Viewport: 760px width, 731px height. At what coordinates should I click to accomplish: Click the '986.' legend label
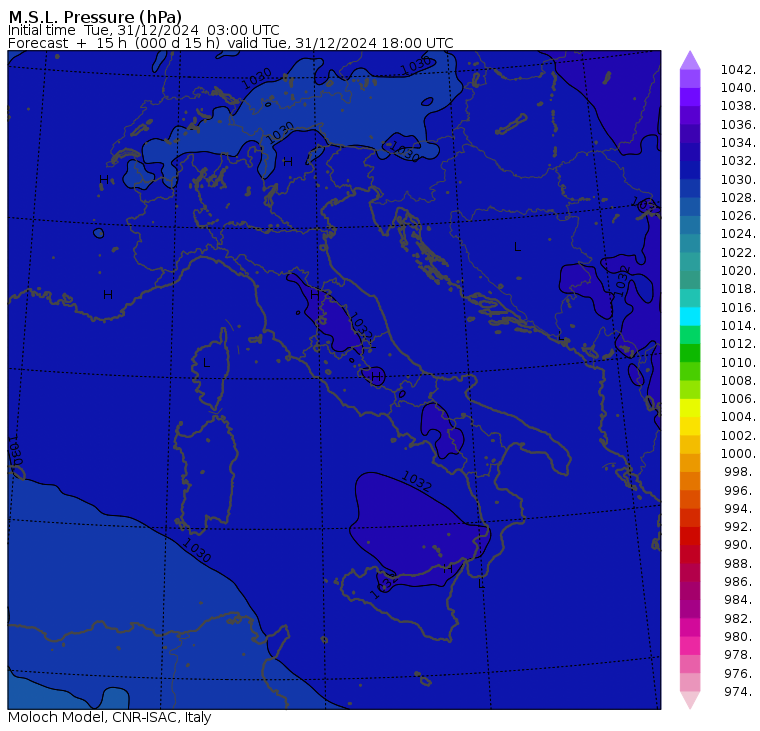(x=739, y=581)
